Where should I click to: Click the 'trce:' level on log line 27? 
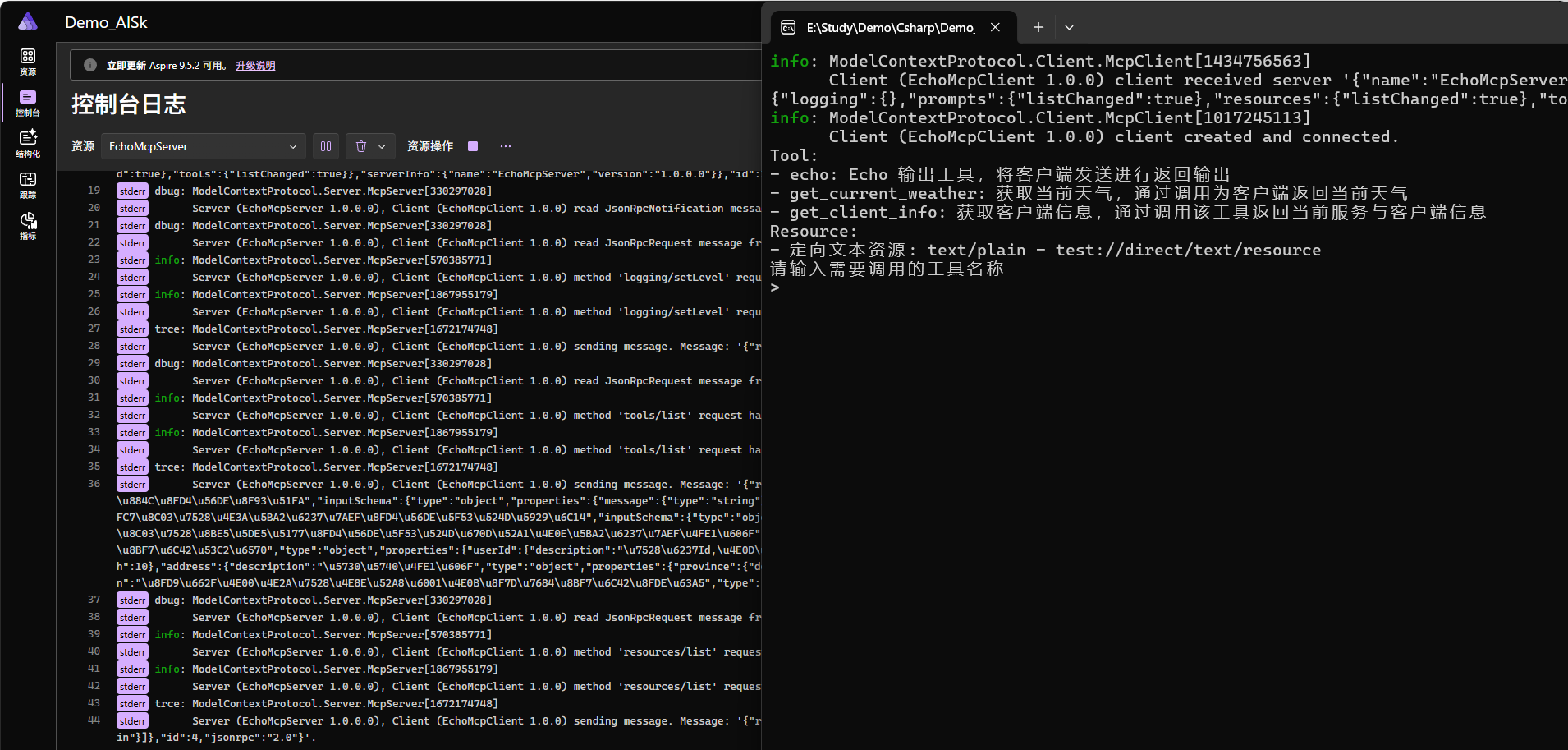coord(170,329)
